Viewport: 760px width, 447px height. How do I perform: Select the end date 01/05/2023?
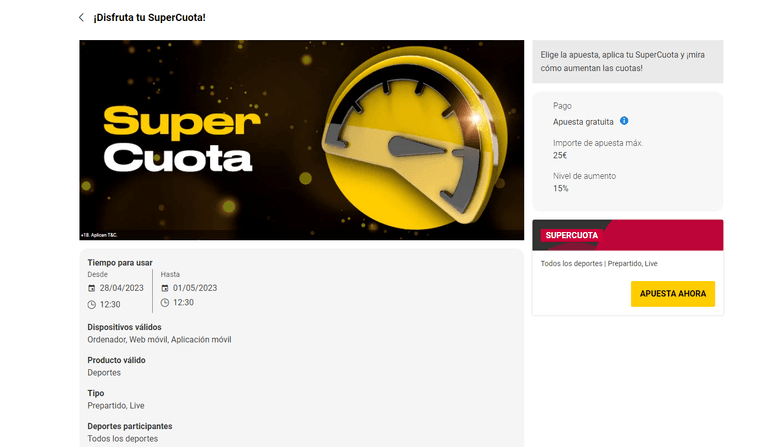194,288
